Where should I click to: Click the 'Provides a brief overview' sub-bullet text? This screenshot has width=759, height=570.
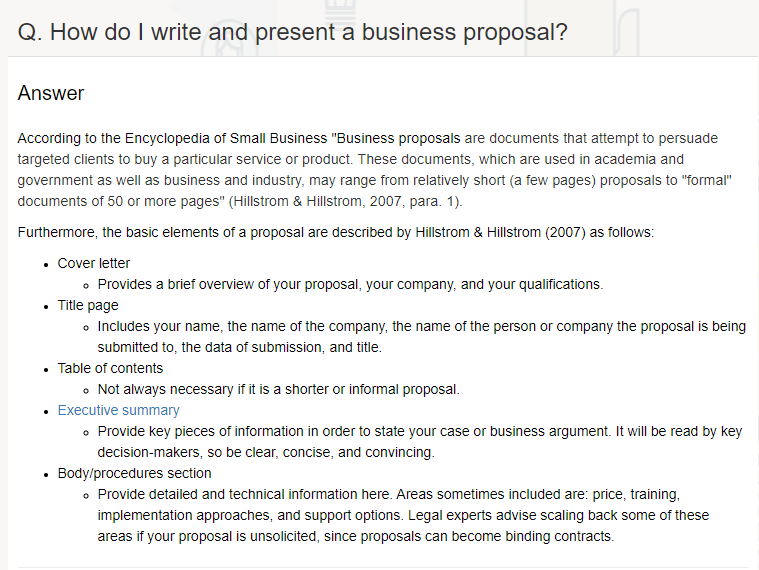[x=350, y=285]
